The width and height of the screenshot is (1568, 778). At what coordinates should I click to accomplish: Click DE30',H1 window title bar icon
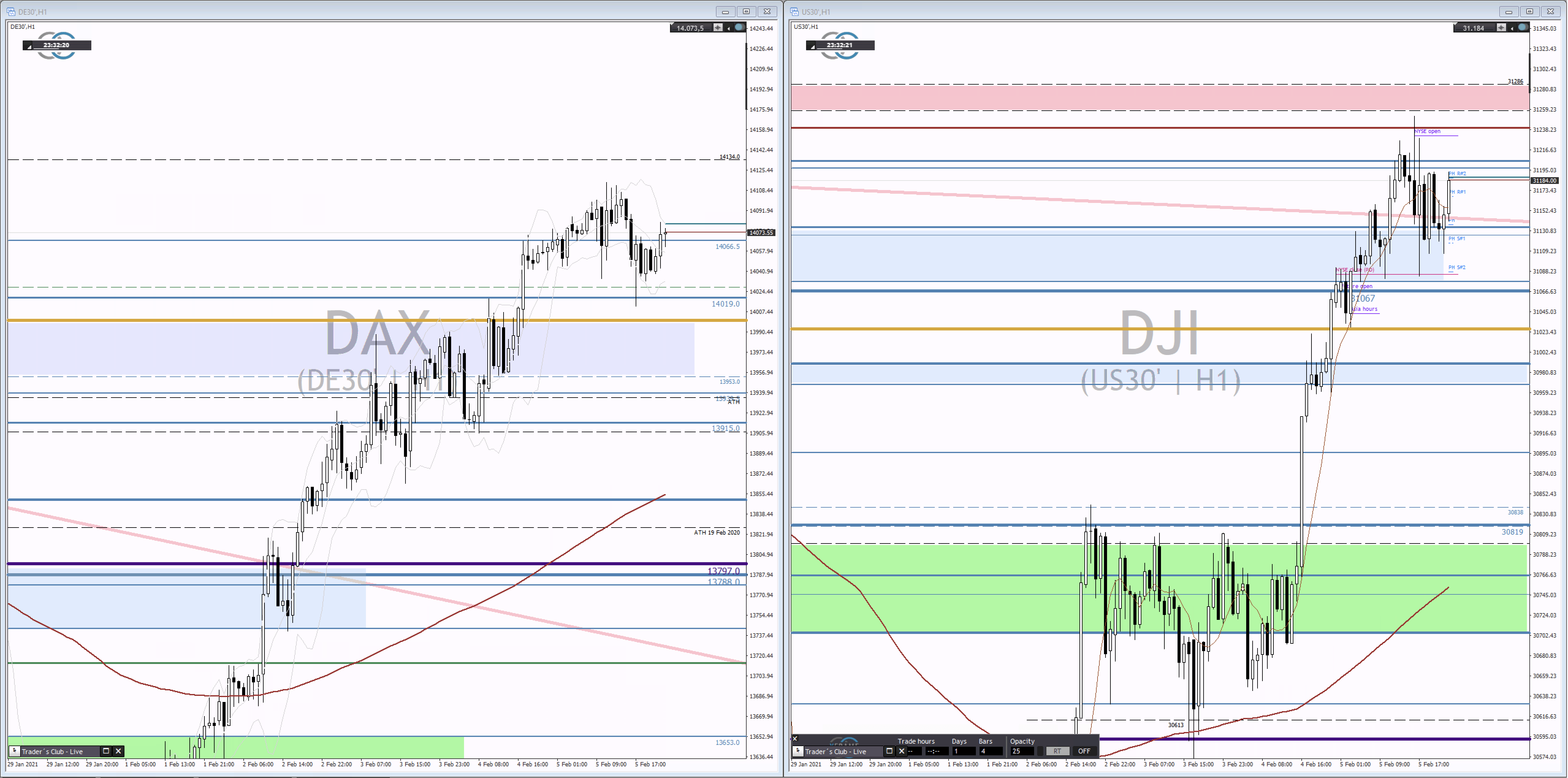pyautogui.click(x=10, y=12)
